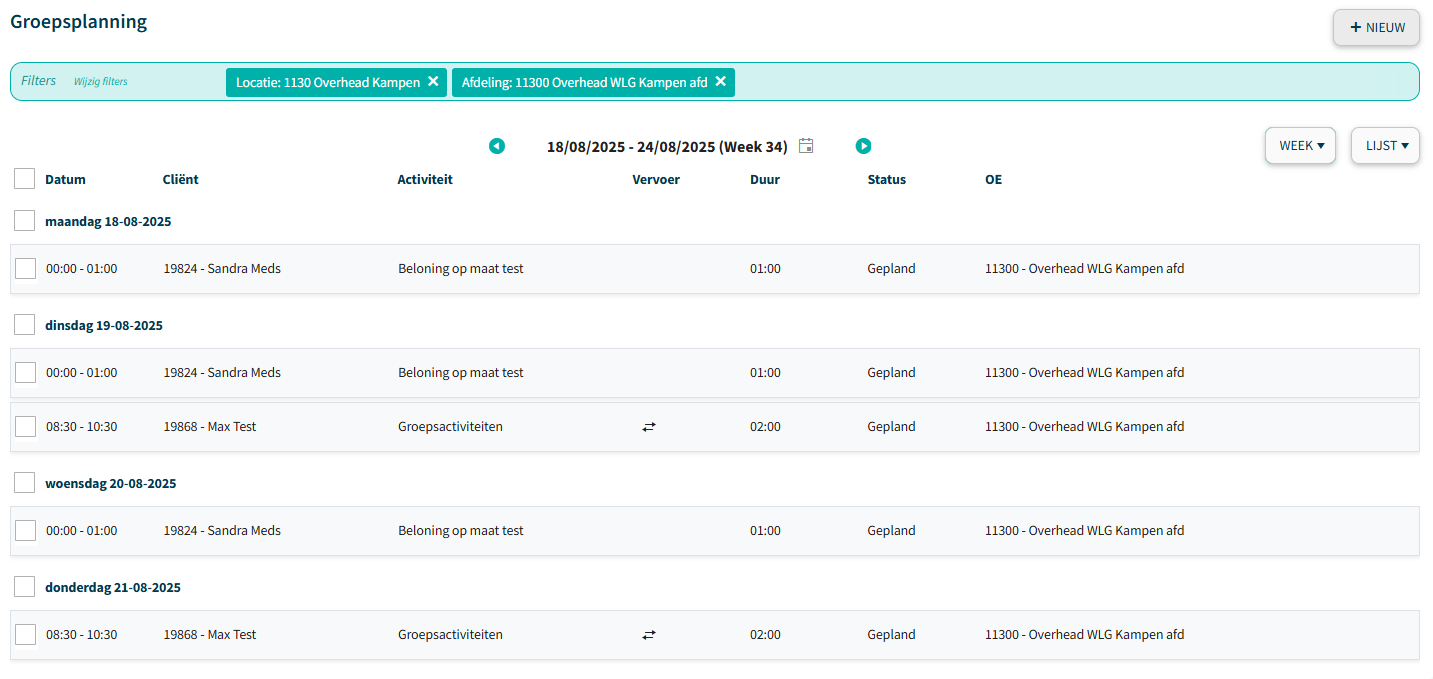Screen dimensions: 1433x679
Task: Tick checkbox for dinsdag 08:30 Max Test row
Action: click(x=26, y=427)
